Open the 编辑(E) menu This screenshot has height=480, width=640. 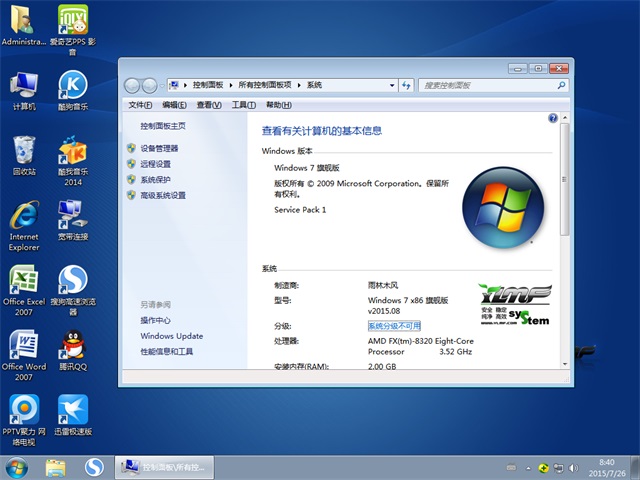click(174, 105)
